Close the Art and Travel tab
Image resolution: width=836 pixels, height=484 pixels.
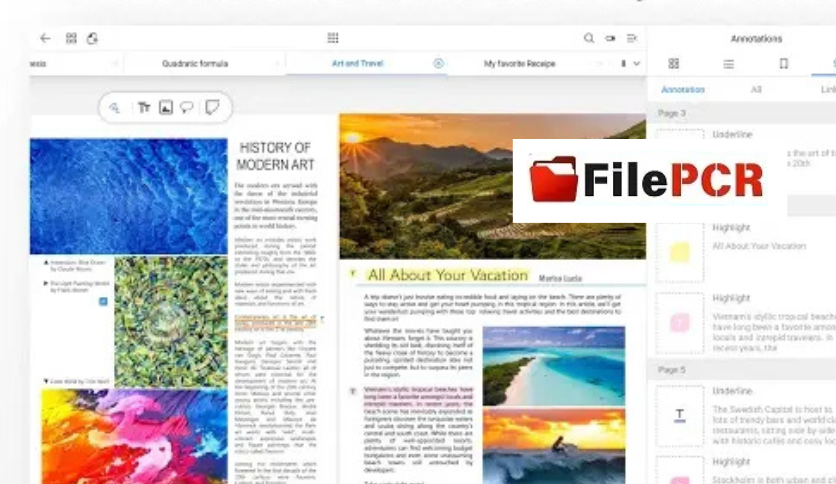pyautogui.click(x=438, y=63)
